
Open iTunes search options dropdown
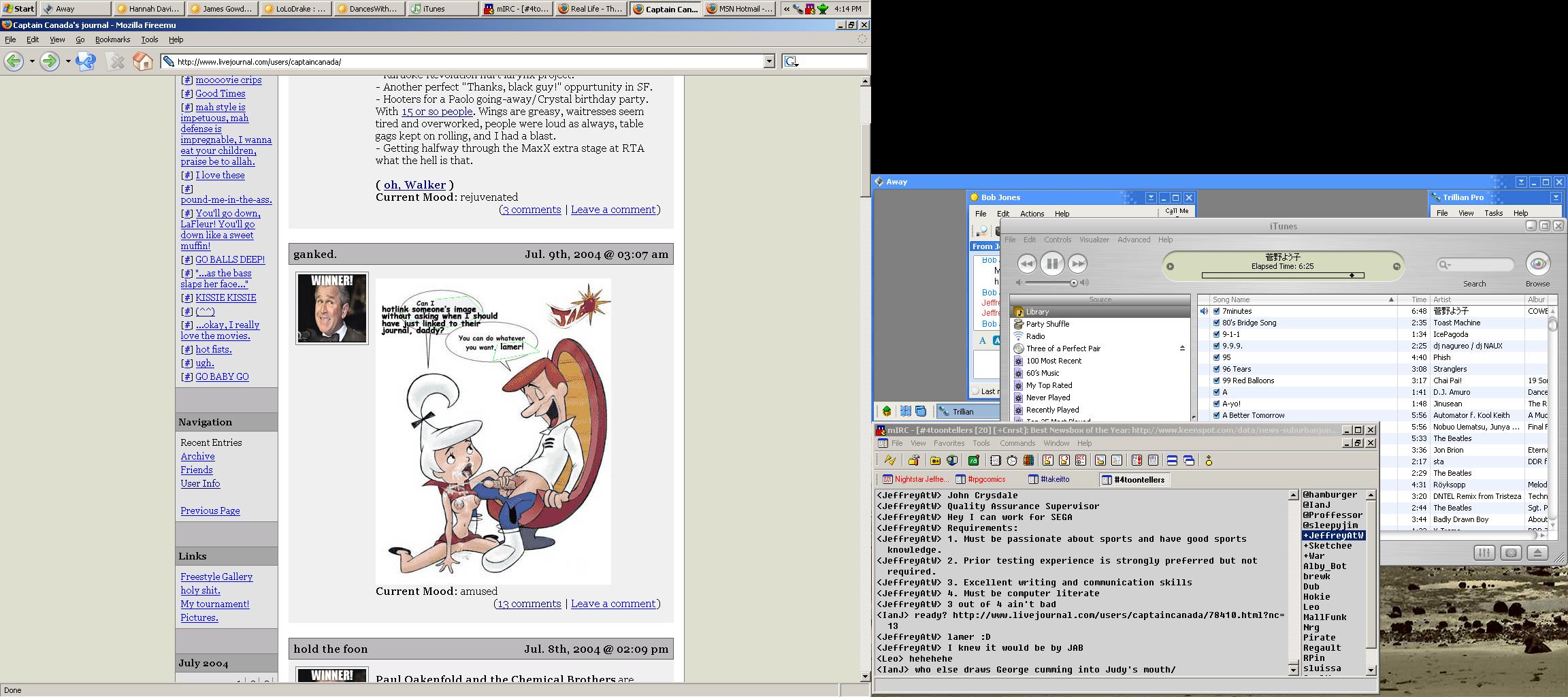pyautogui.click(x=1444, y=265)
